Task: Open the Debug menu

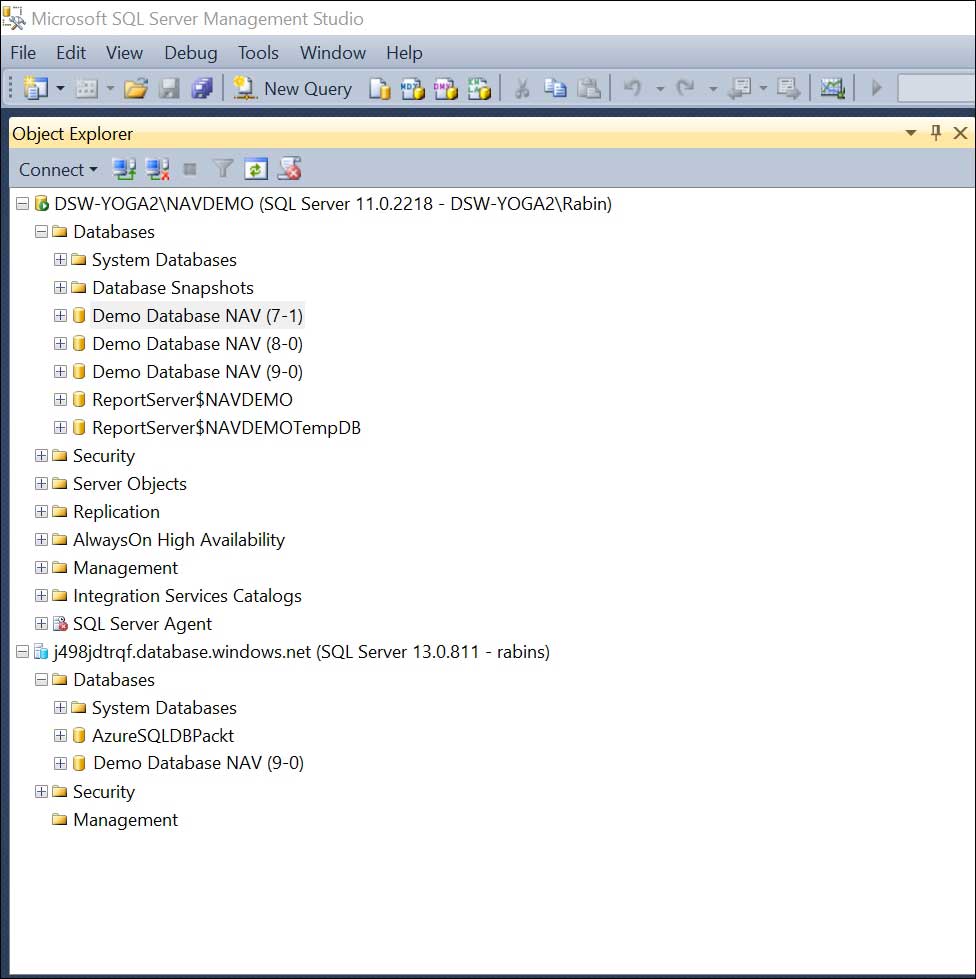Action: point(190,53)
